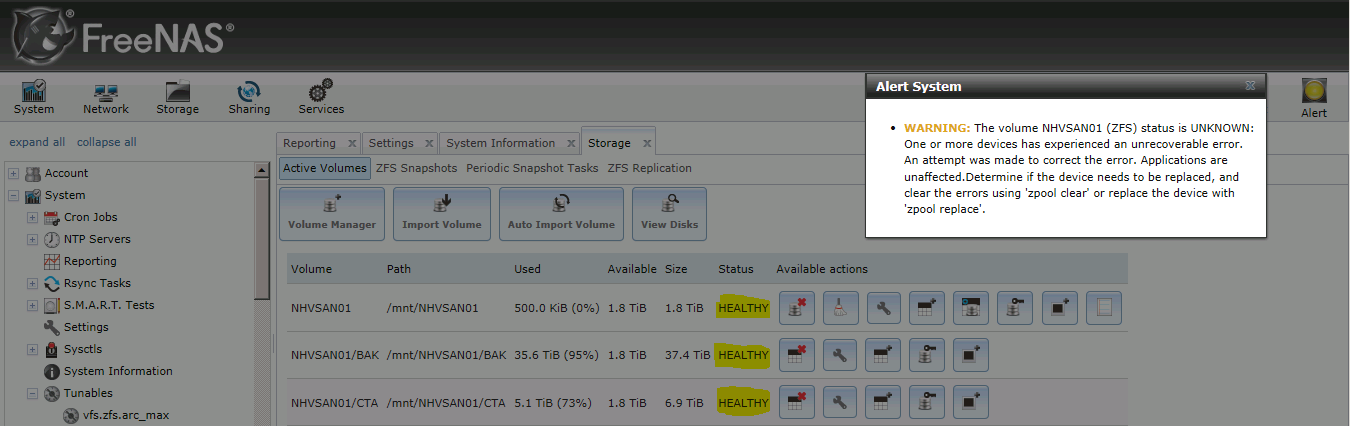Edit ZFS options for NHVSAN01 wrench
This screenshot has width=1350, height=426.
[x=884, y=308]
